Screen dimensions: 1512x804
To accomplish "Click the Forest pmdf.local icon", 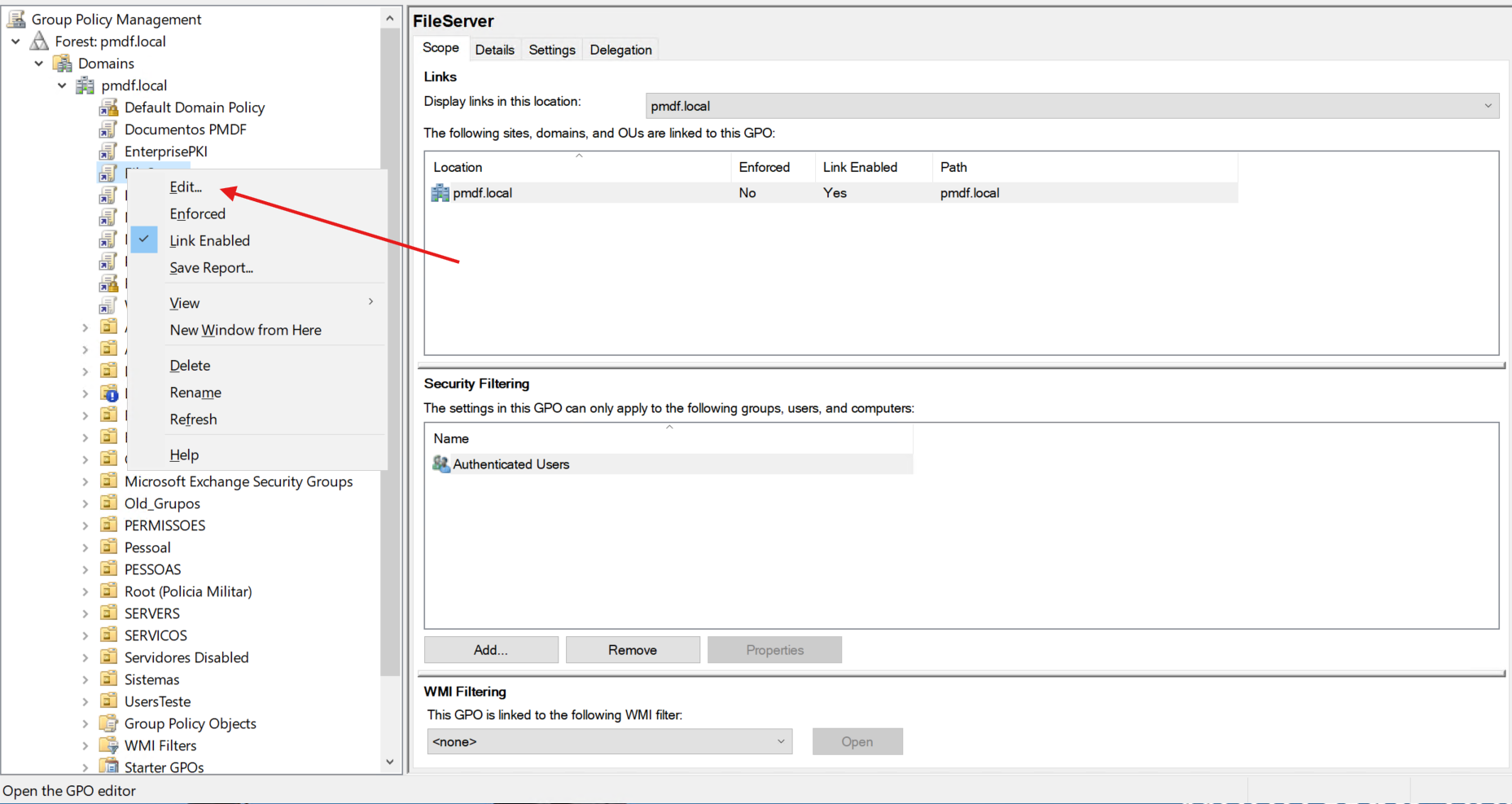I will [x=39, y=42].
